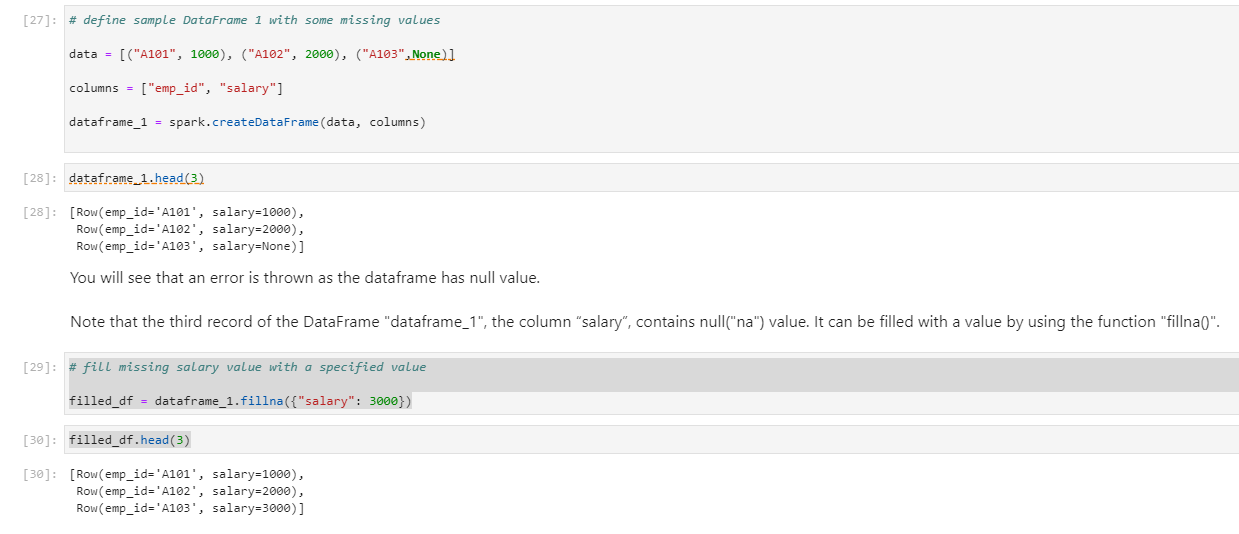Click the comment fill missing salary value

point(247,367)
